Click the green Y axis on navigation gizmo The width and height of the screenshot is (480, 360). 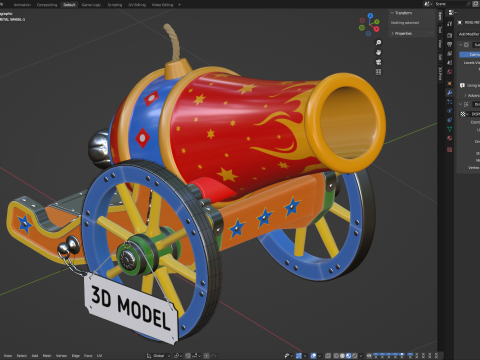(x=376, y=22)
